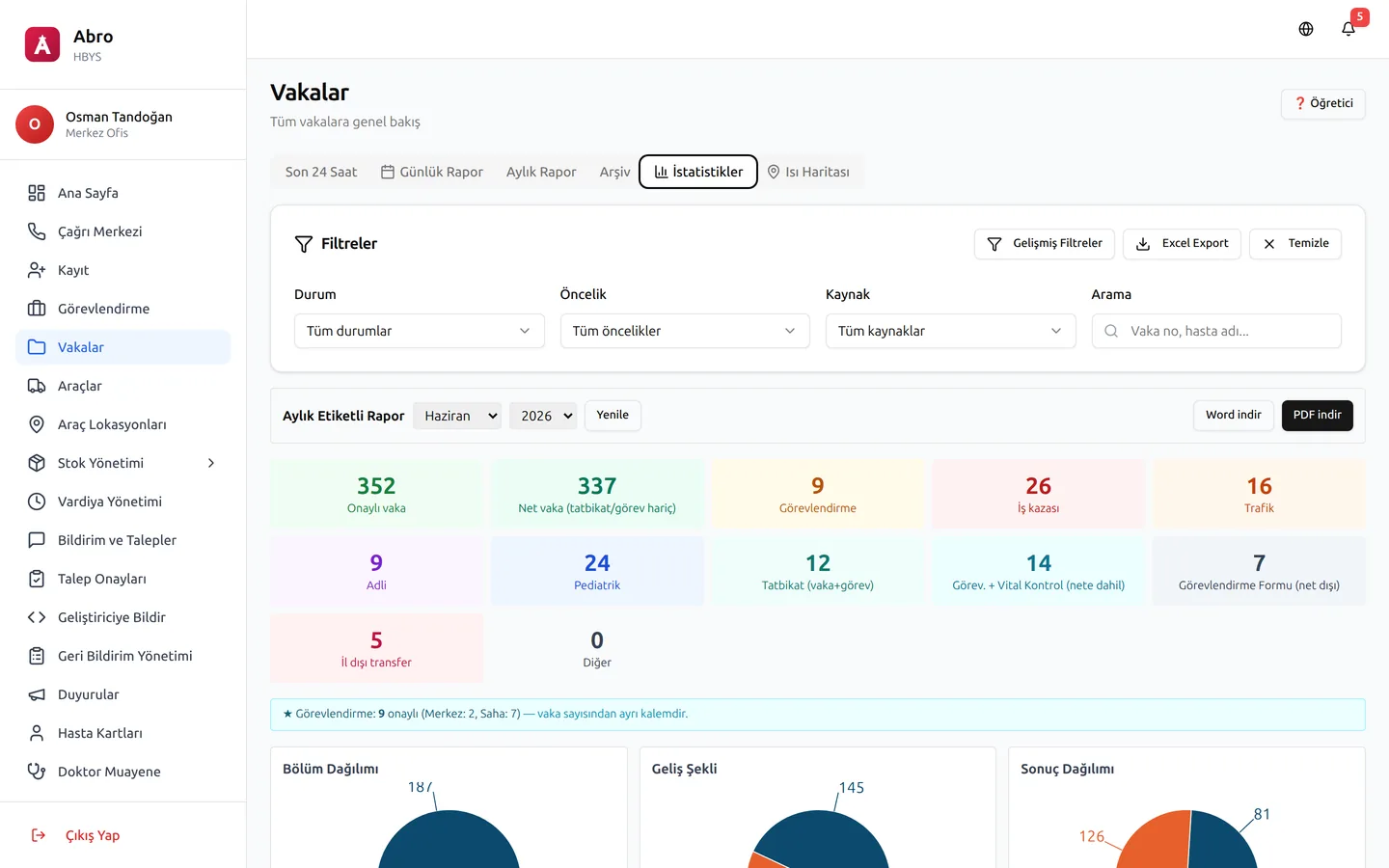1389x868 pixels.
Task: Click the Stok Yönetimi box icon
Action: [37, 463]
